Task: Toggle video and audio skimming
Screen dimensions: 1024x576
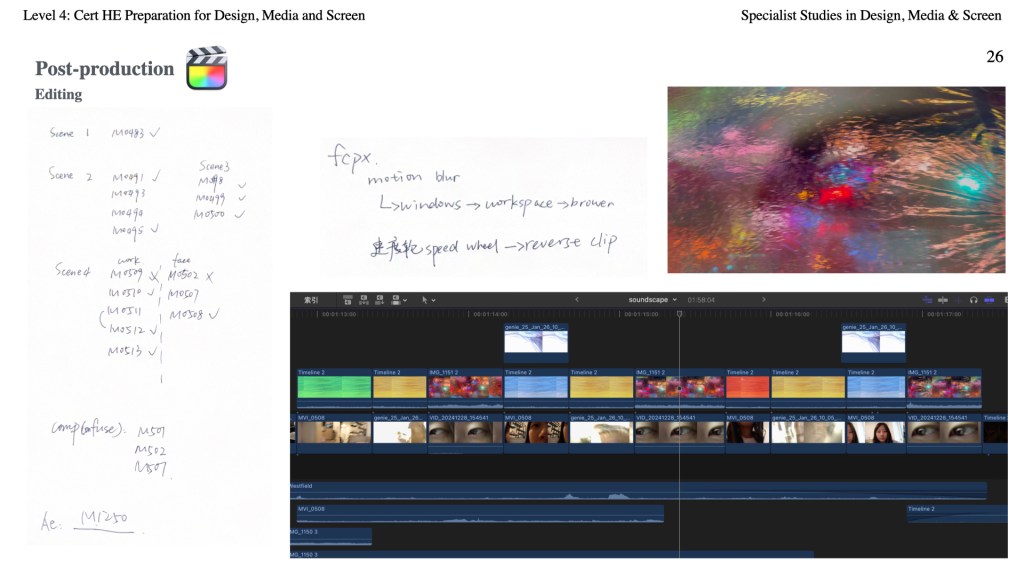Action: (926, 299)
